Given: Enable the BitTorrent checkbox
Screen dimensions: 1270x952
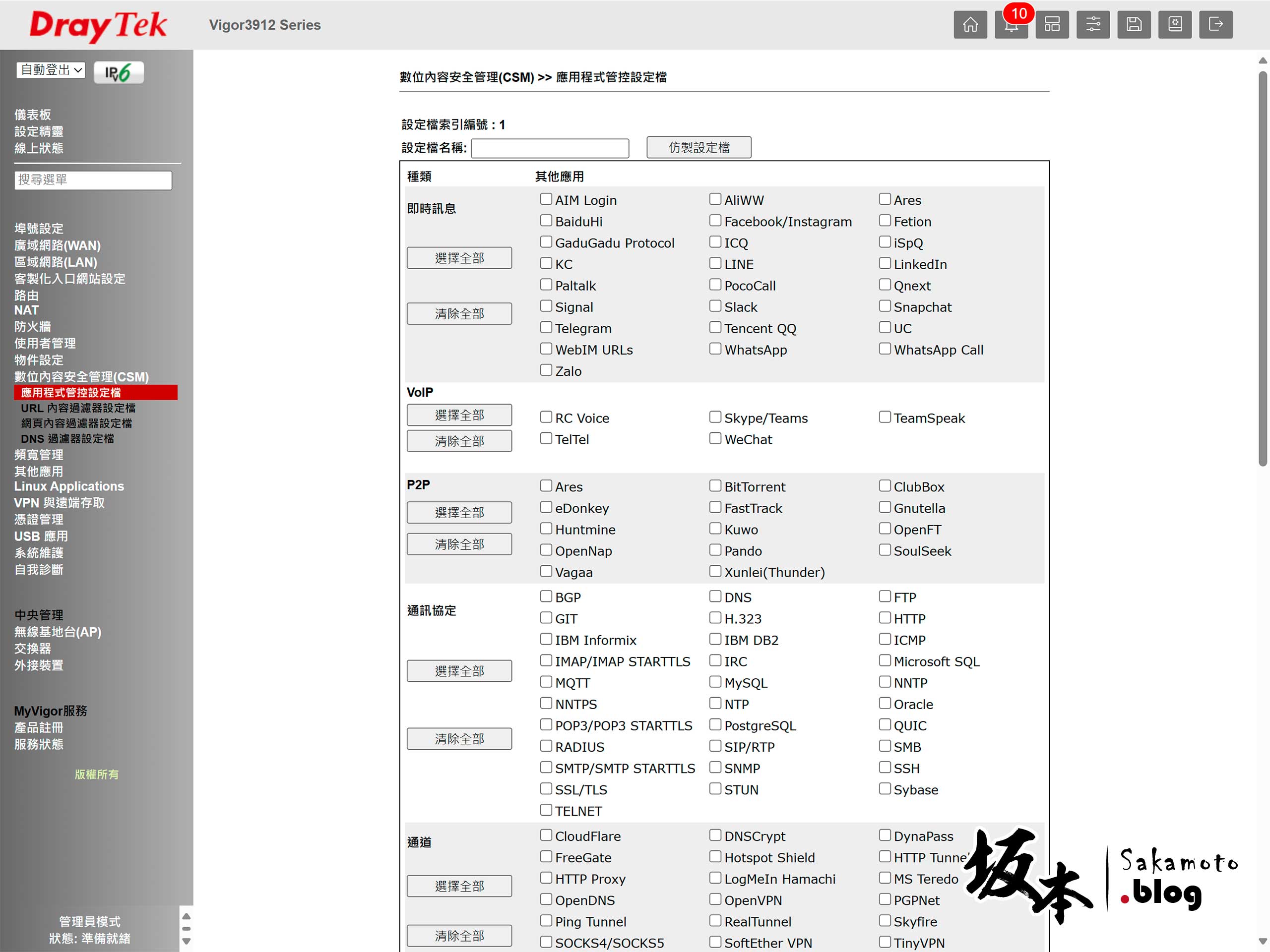Looking at the screenshot, I should pos(715,486).
